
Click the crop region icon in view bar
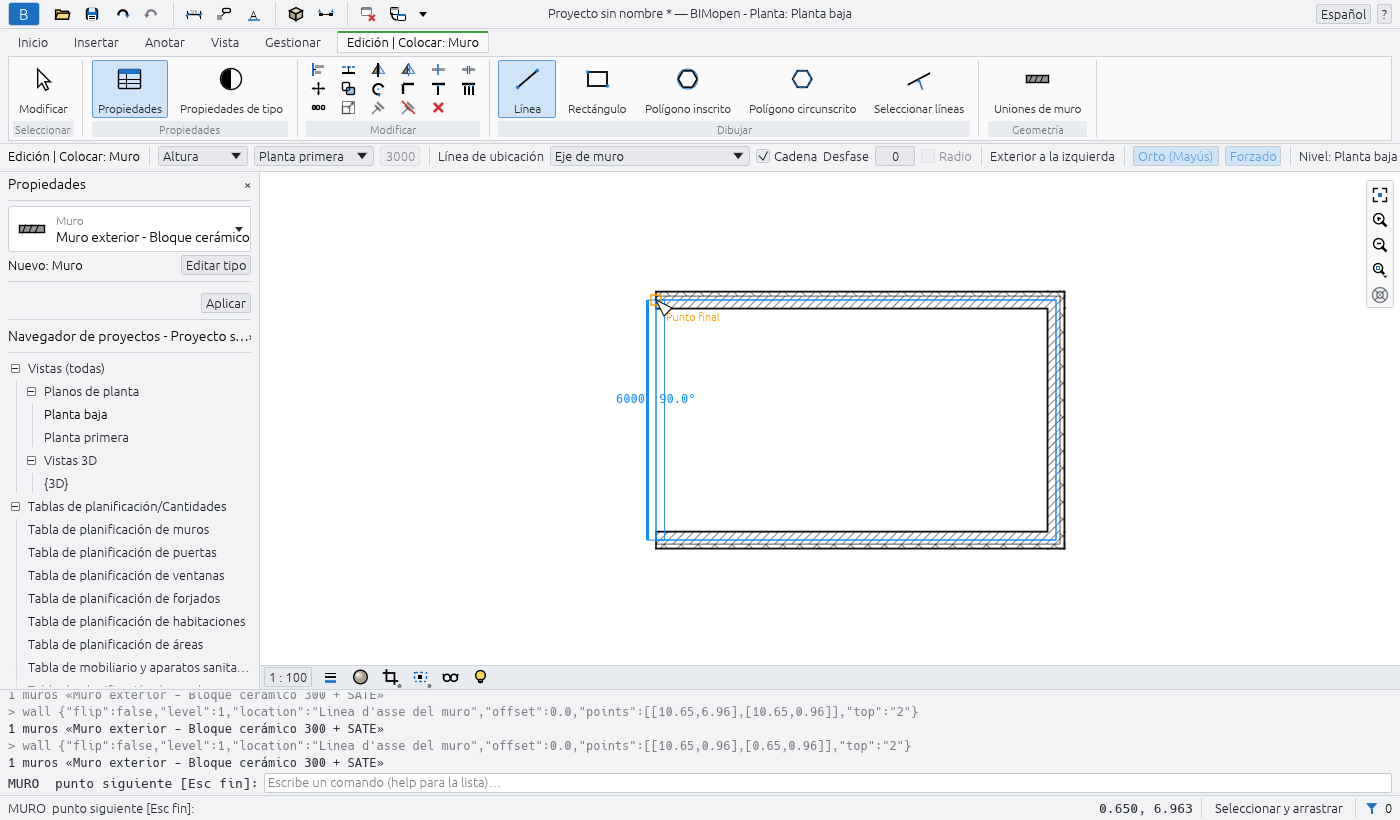391,677
